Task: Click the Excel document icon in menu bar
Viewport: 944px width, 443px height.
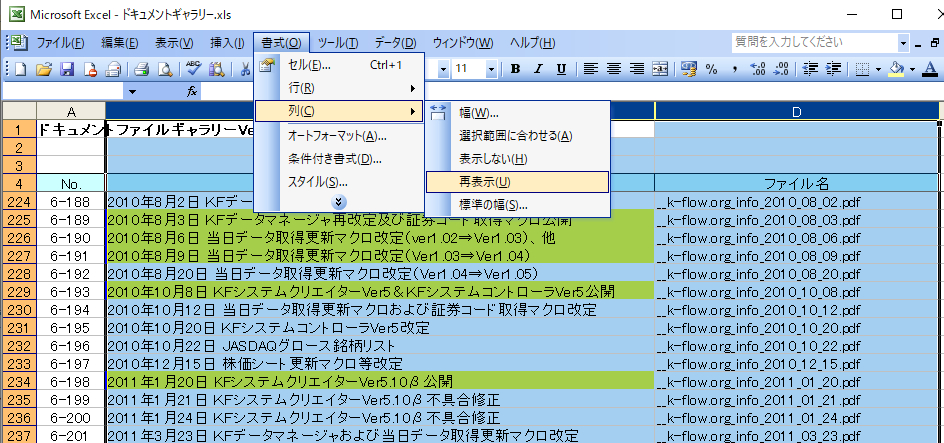Action: tap(19, 43)
